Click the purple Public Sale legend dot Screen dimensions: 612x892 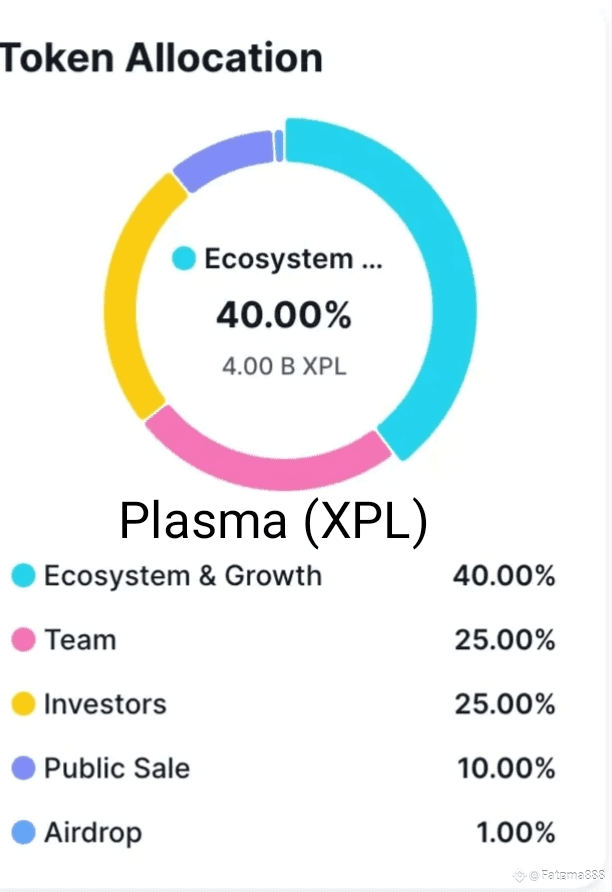point(23,768)
